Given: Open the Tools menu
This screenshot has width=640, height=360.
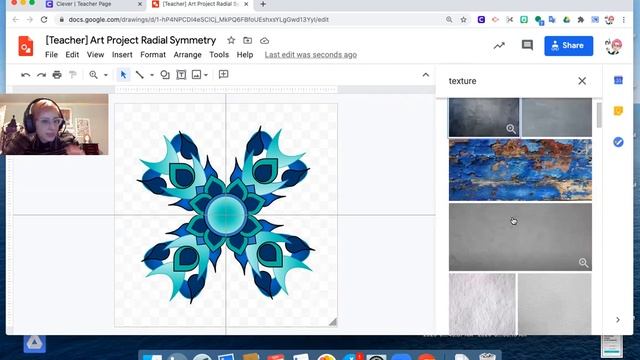Looking at the screenshot, I should [x=219, y=55].
